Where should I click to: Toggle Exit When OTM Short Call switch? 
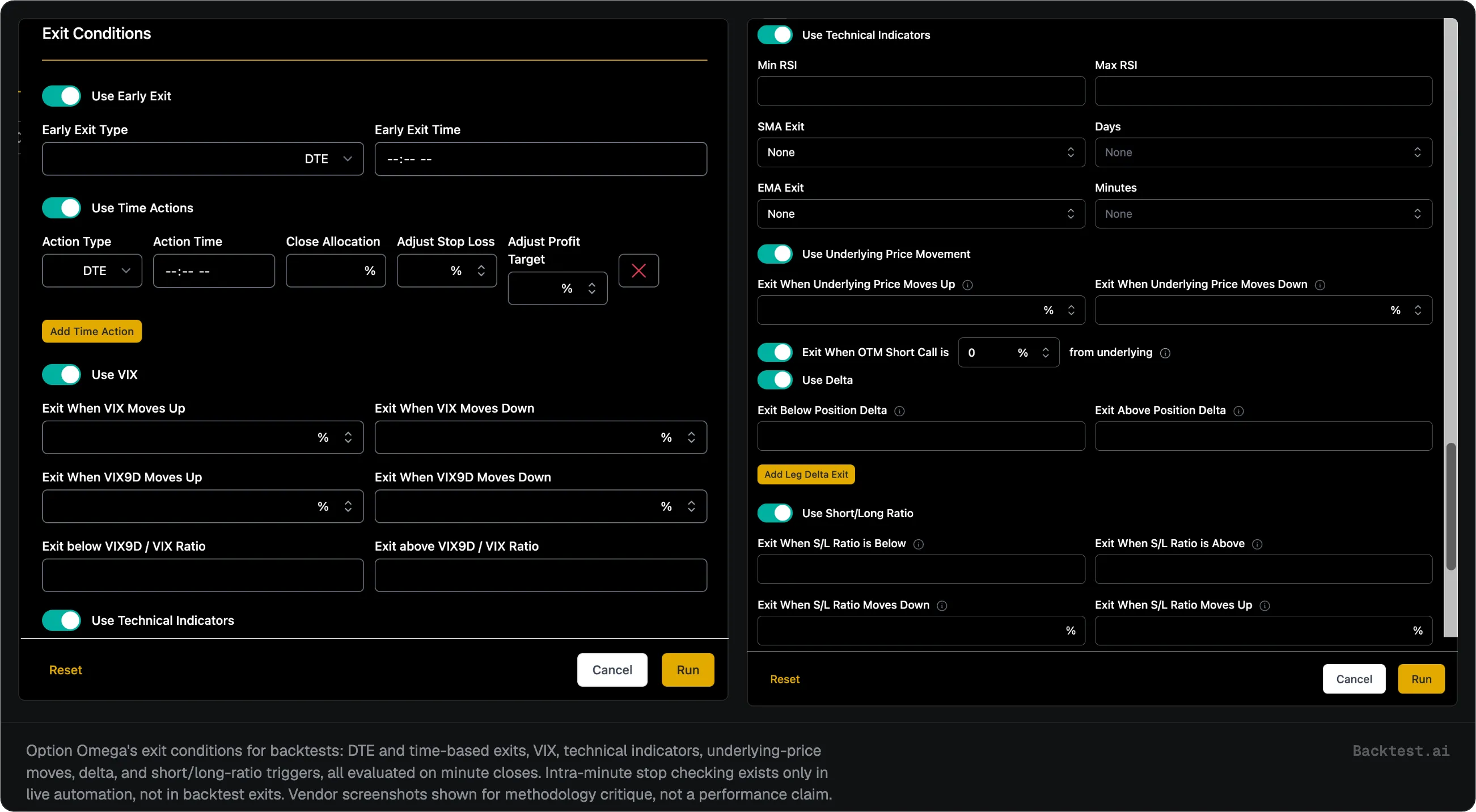[x=775, y=353]
